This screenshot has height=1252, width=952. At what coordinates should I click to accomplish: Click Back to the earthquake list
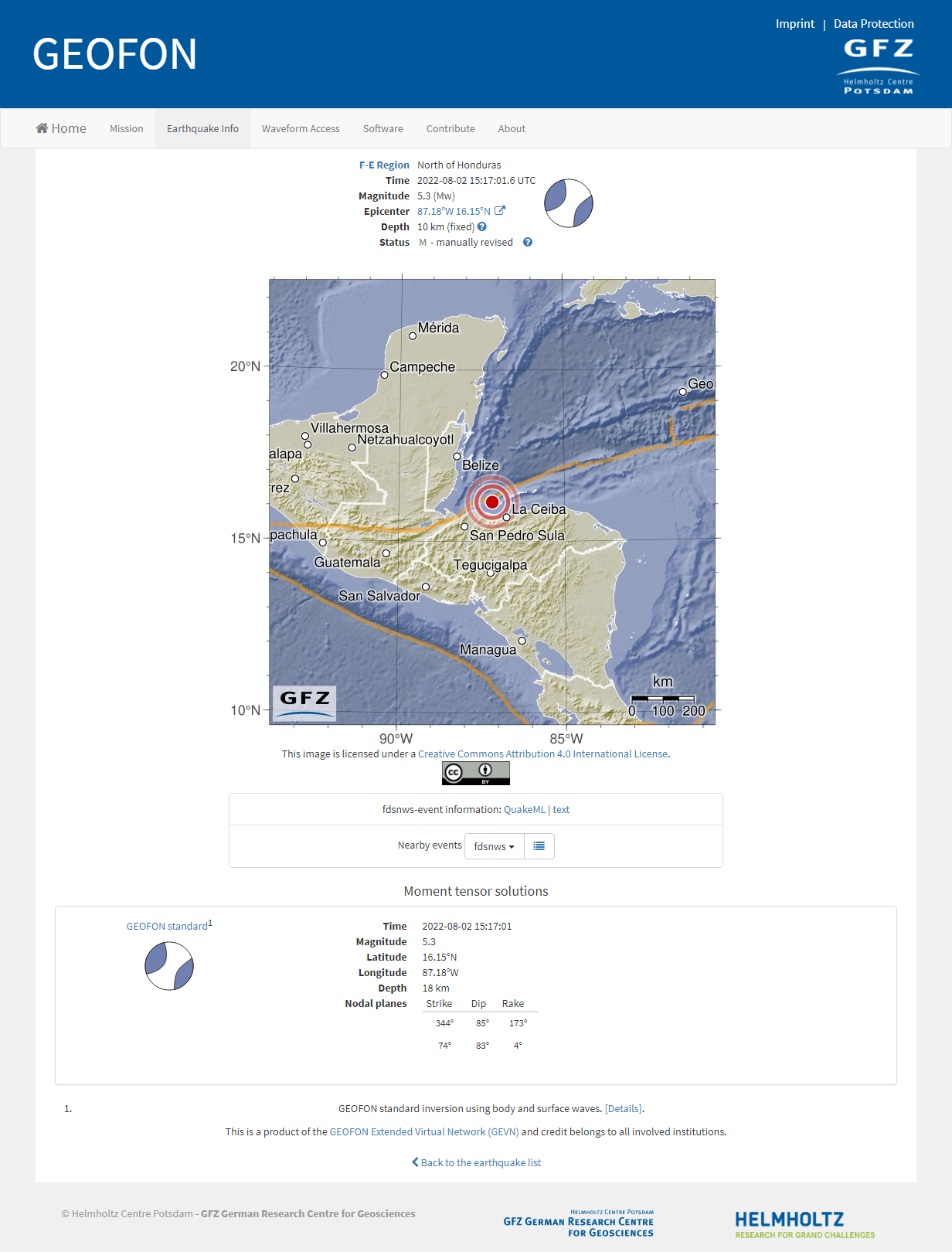(476, 1162)
